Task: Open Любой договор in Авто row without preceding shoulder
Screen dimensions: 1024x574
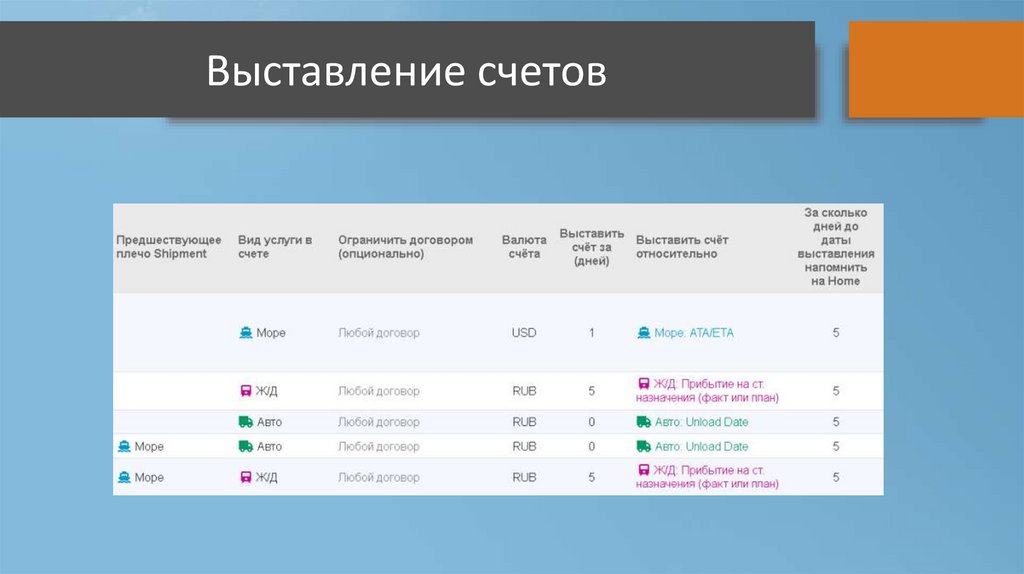Action: (379, 422)
